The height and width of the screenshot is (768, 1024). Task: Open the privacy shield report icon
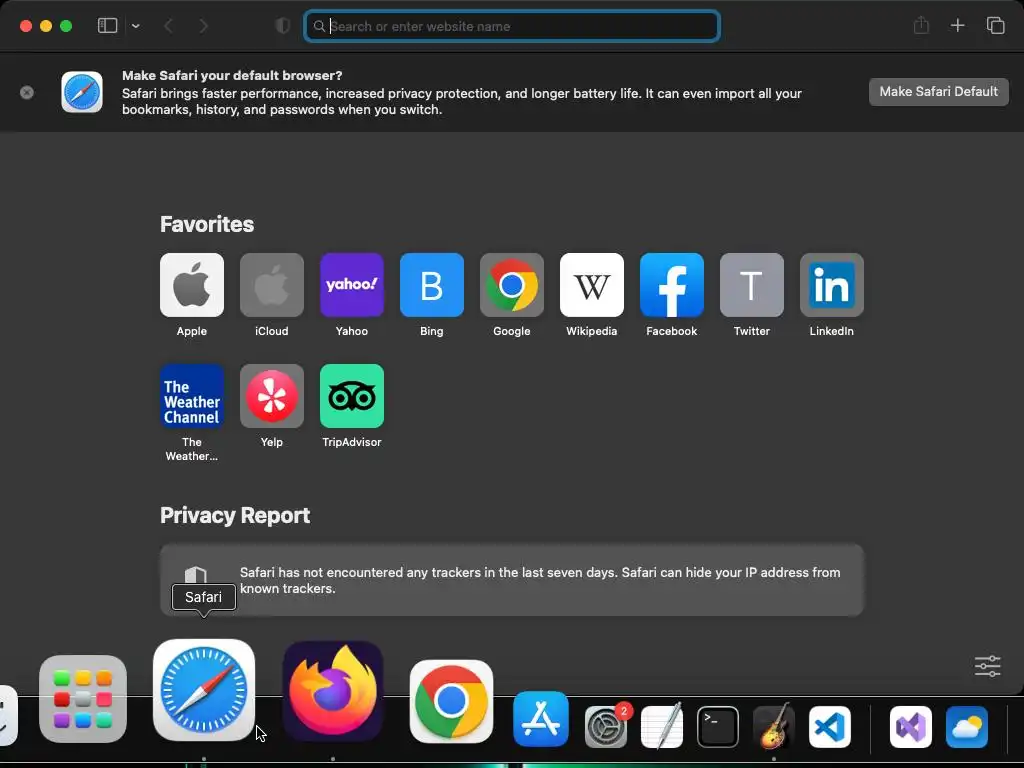pyautogui.click(x=282, y=25)
